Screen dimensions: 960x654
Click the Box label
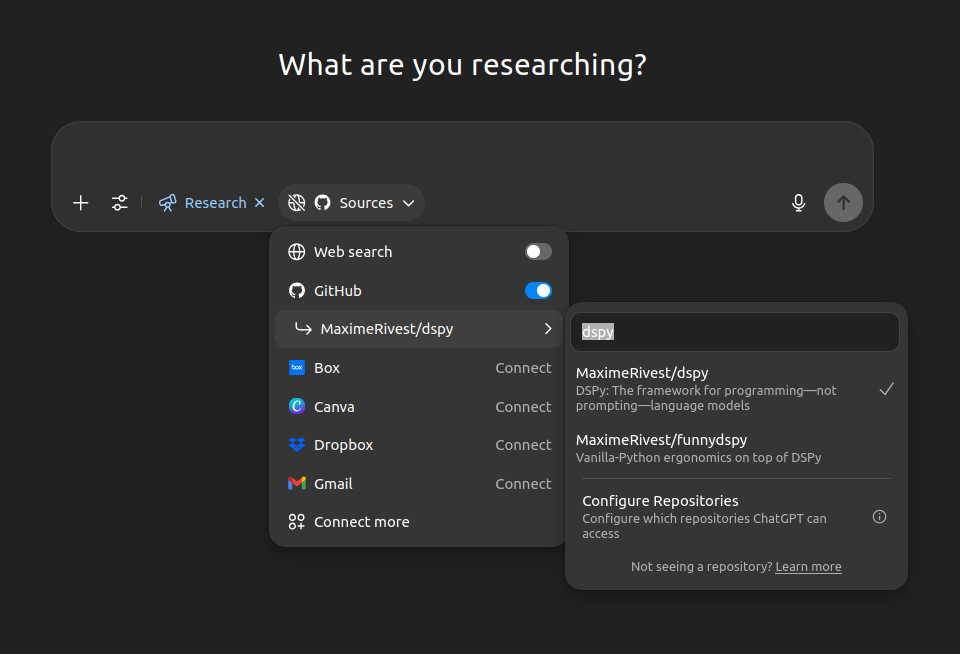tap(327, 368)
